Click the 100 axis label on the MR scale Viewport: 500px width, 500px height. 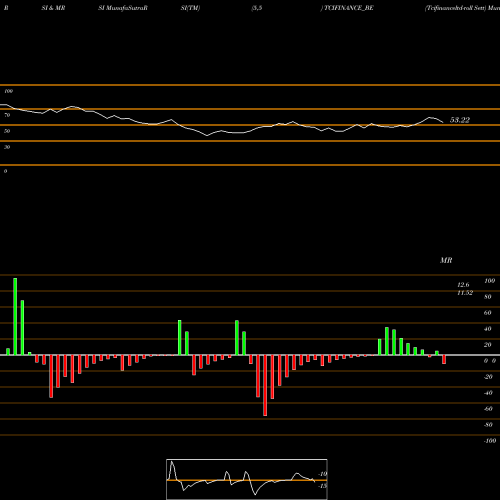[x=490, y=281]
